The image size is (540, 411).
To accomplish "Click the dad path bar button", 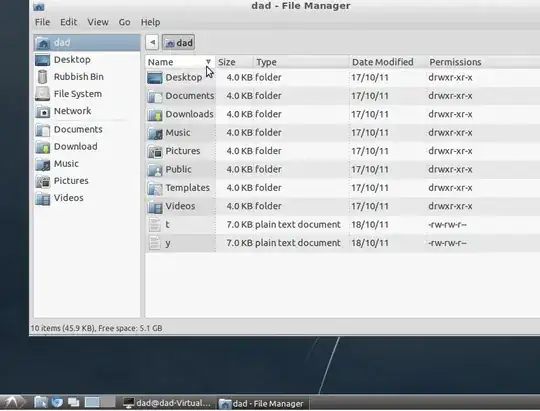I will point(179,43).
